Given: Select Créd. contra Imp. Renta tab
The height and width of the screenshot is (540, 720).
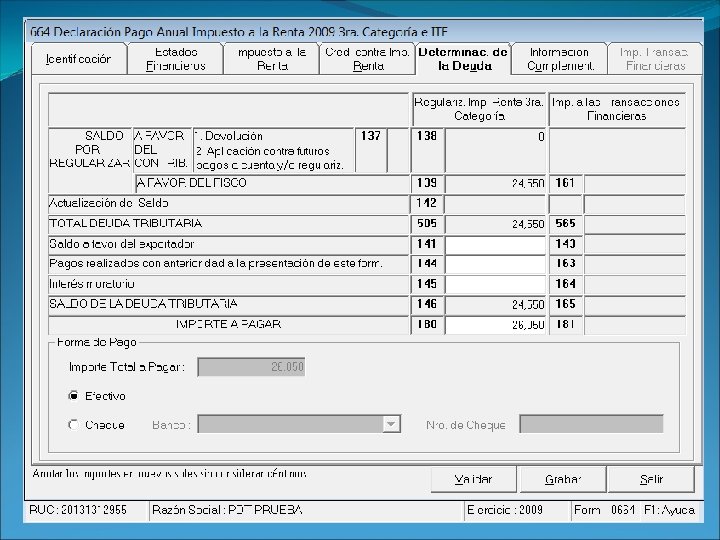Looking at the screenshot, I should pyautogui.click(x=367, y=59).
